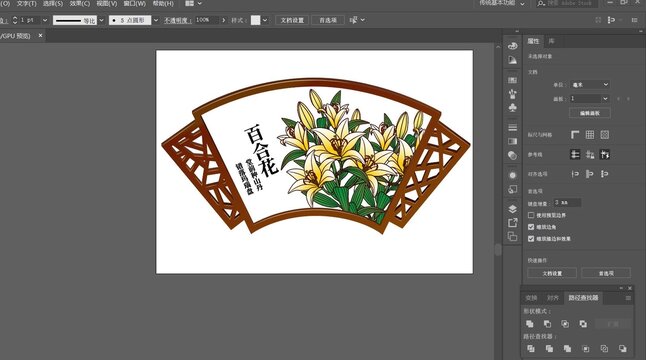
Task: Open the Pathfinder panel hamburger menu
Action: (x=628, y=298)
